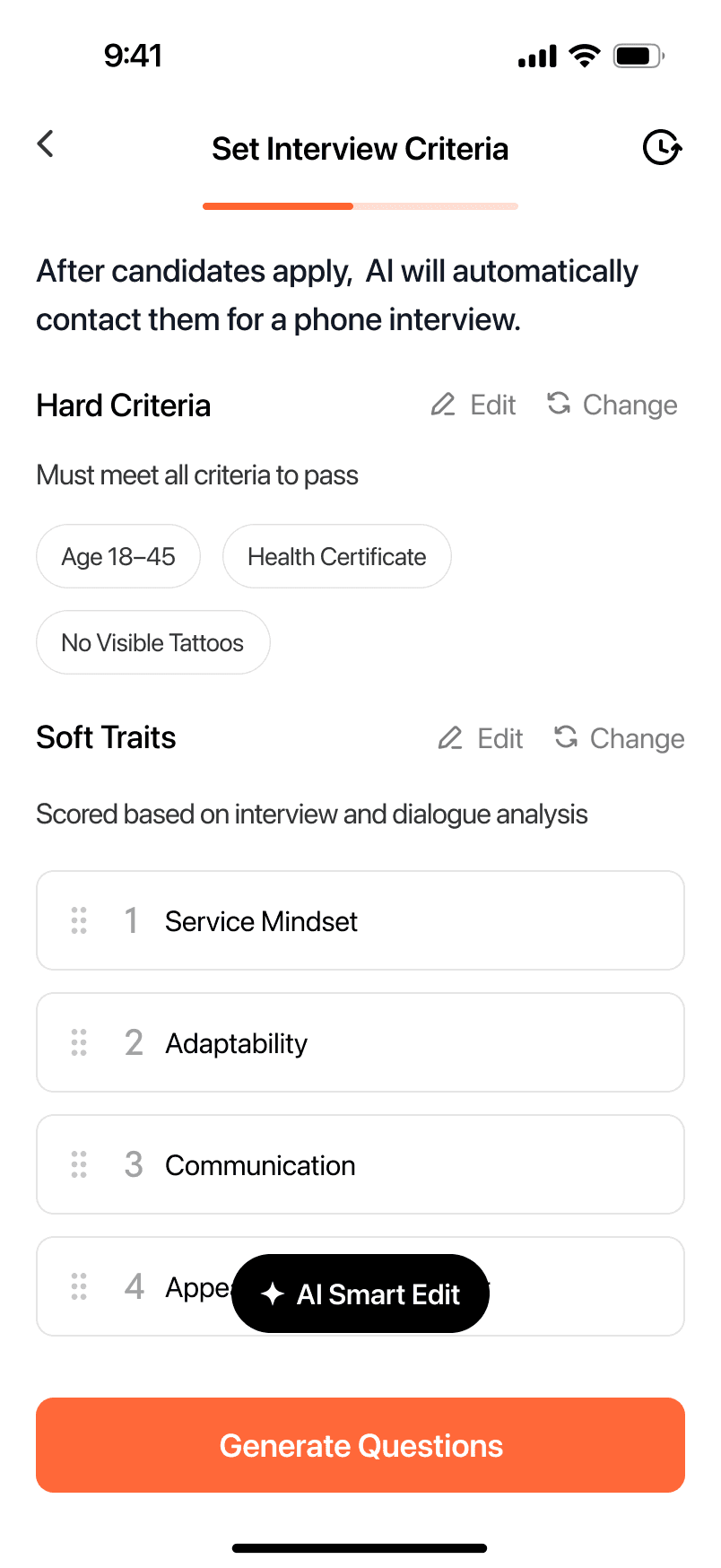Tap the back arrow icon
This screenshot has height=1568, width=721.
(46, 144)
